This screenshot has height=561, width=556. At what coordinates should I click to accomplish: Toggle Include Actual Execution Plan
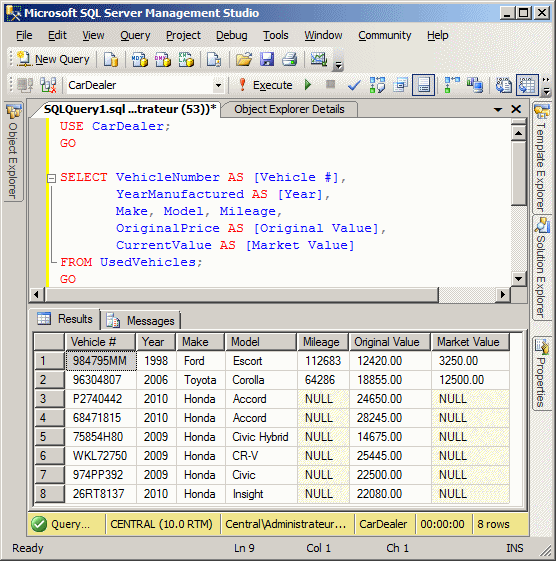pos(452,85)
